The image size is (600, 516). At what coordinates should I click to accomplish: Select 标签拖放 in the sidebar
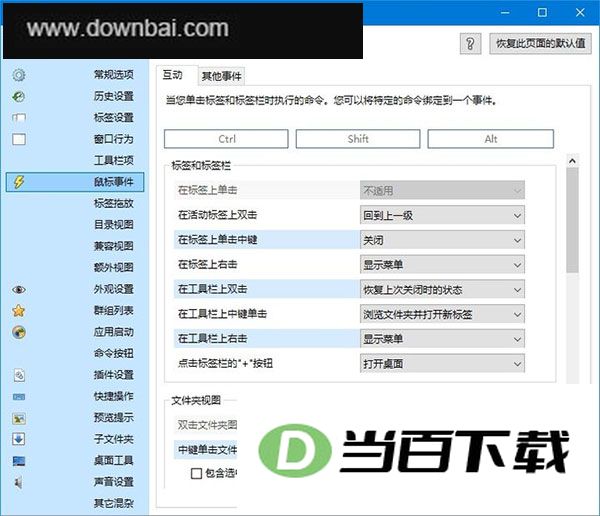pos(114,203)
